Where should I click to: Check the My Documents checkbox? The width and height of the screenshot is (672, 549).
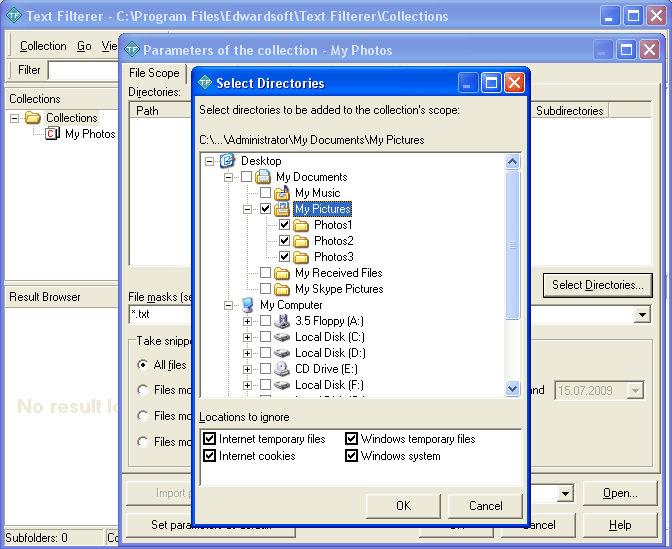(246, 177)
